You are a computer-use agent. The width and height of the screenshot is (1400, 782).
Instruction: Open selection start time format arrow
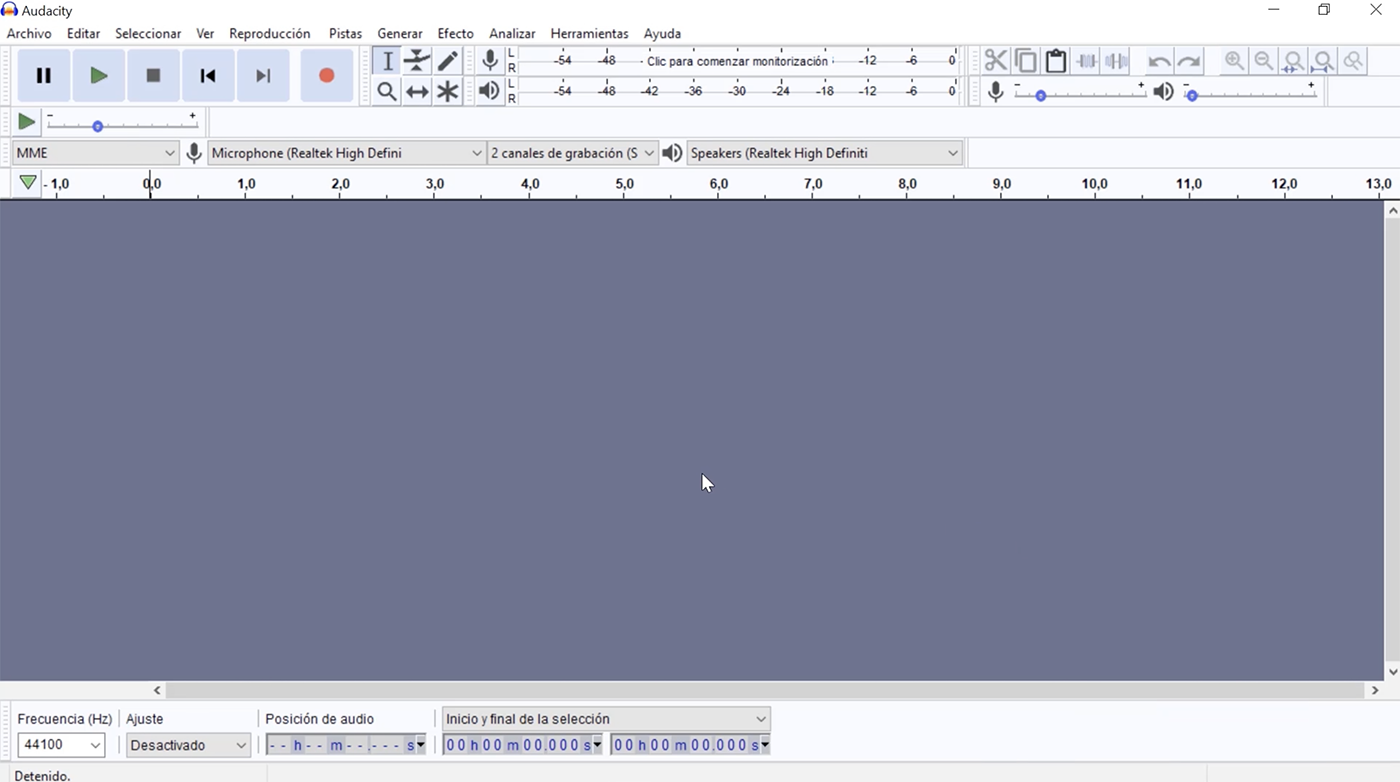597,745
